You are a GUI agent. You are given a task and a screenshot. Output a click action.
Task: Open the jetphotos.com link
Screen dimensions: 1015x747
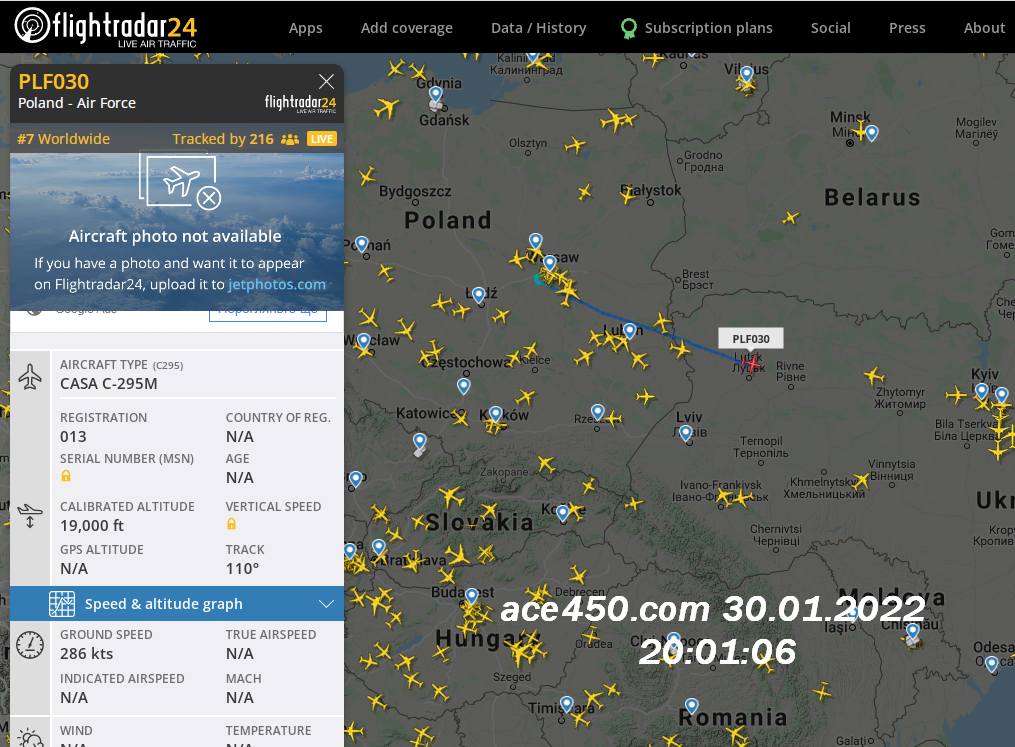coord(277,284)
